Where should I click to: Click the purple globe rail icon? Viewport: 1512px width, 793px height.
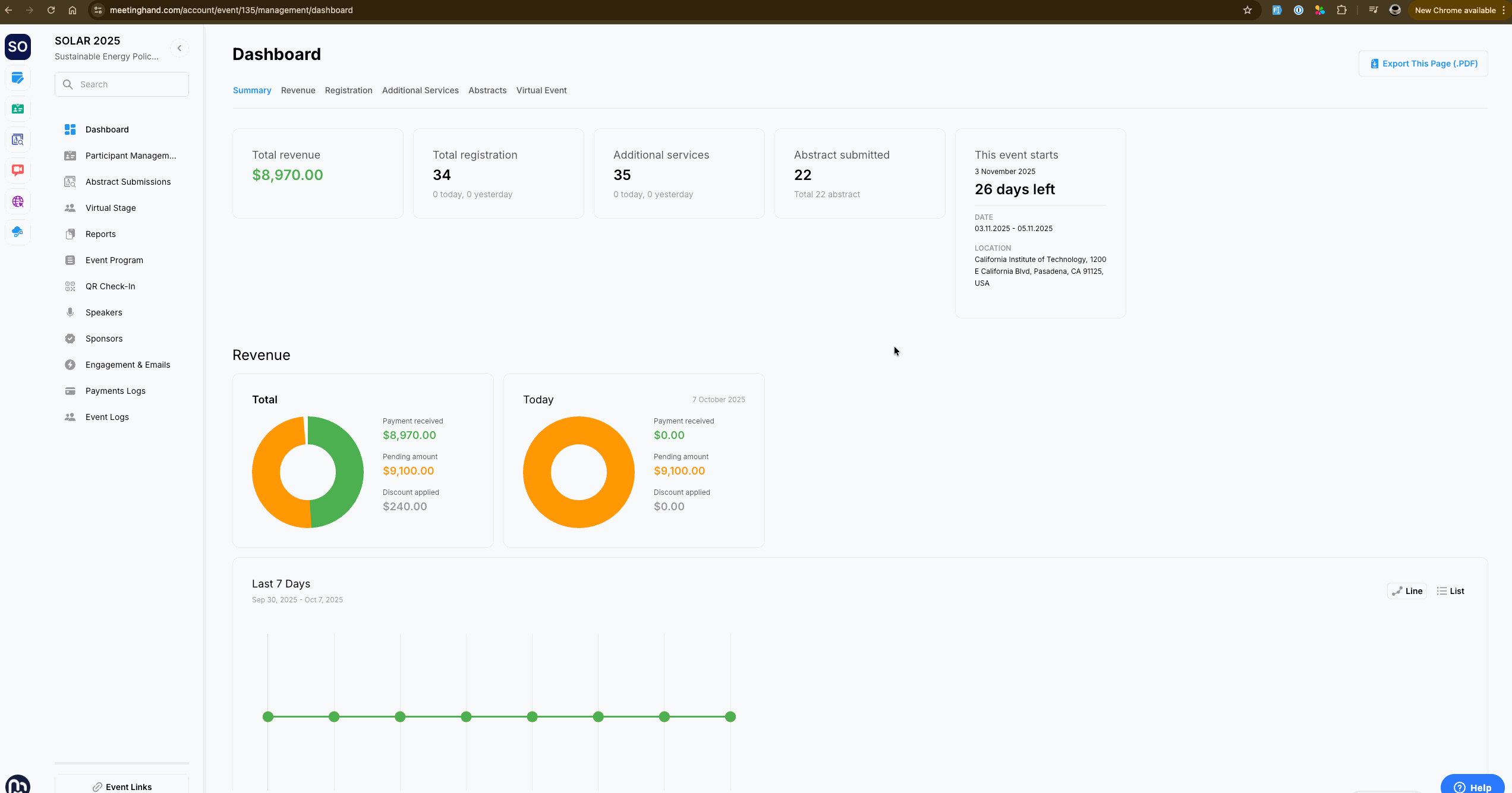[x=18, y=201]
